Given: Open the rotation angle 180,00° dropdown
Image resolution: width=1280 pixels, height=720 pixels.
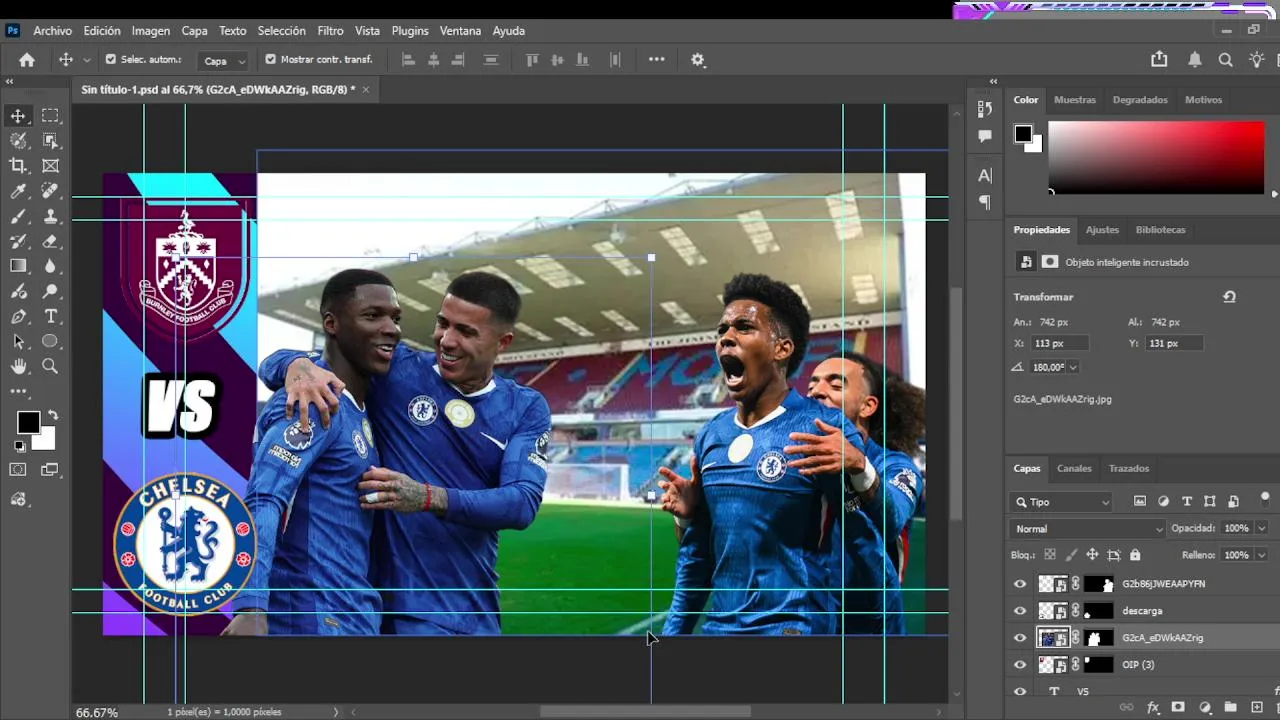Looking at the screenshot, I should [1073, 368].
